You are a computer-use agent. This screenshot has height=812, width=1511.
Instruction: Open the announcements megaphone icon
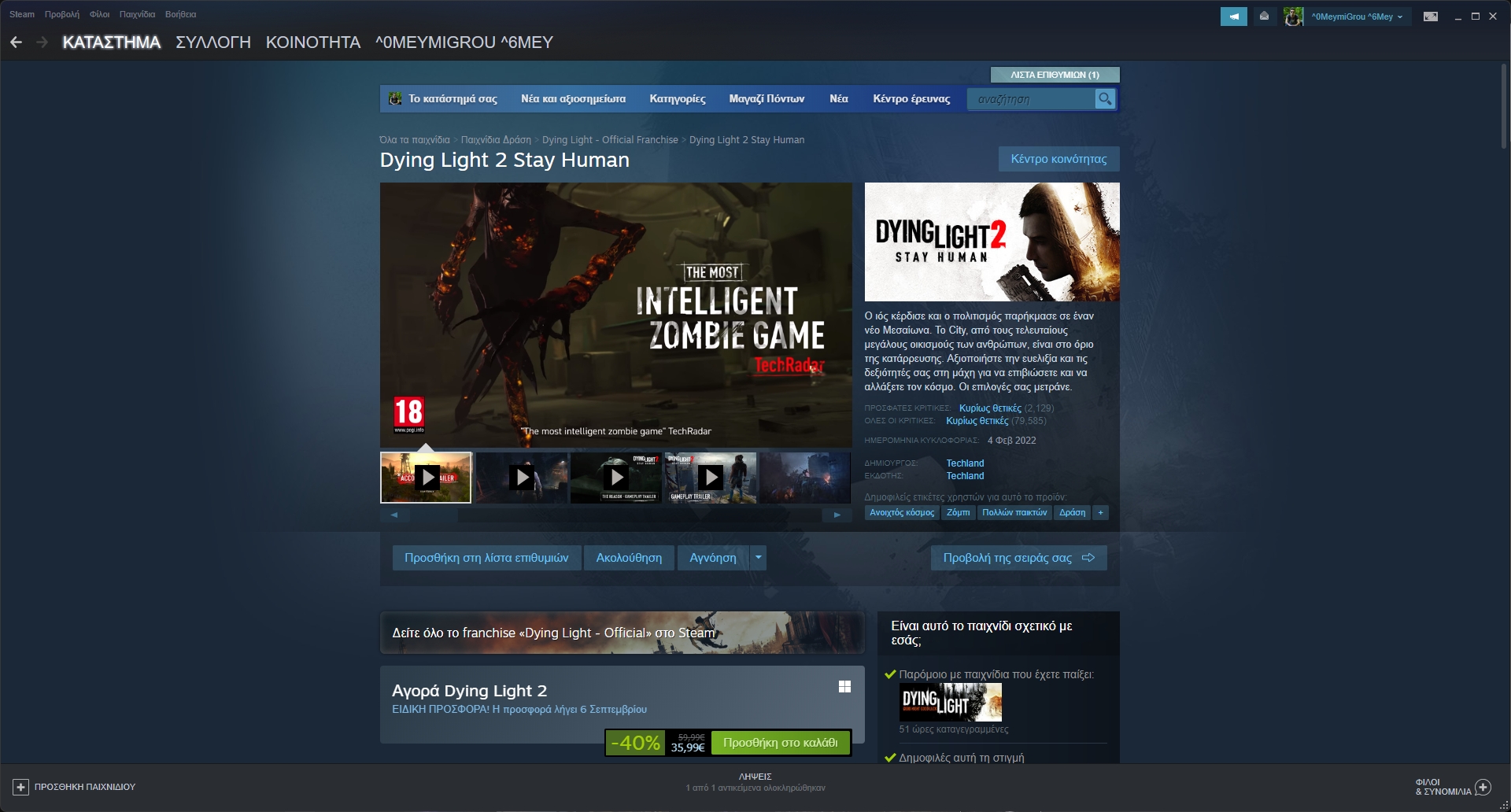coord(1233,16)
